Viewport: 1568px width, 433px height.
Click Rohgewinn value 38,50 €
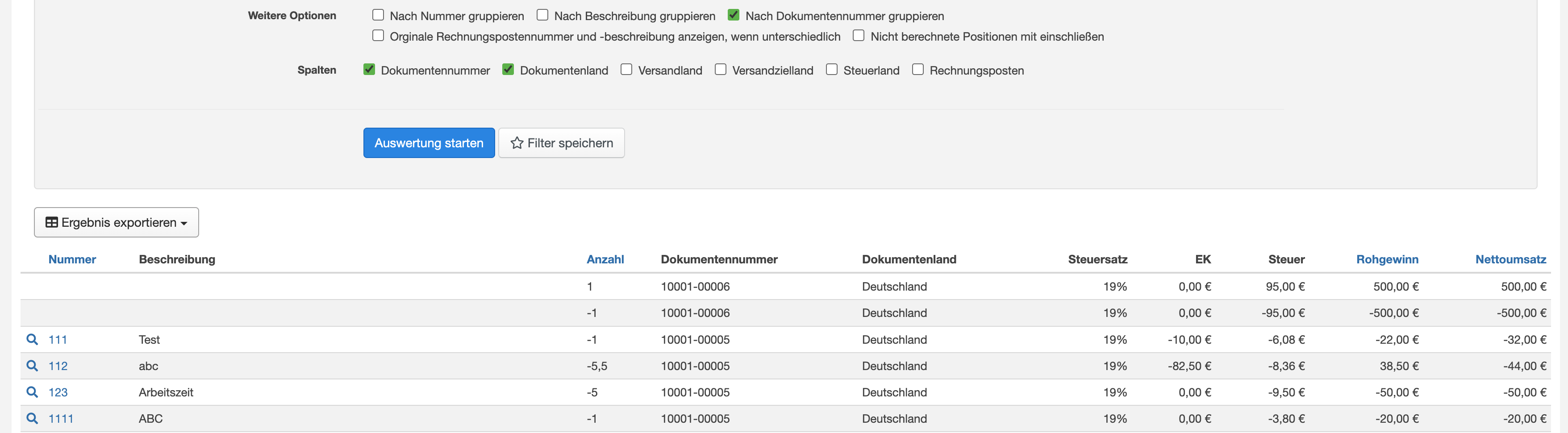point(1399,366)
